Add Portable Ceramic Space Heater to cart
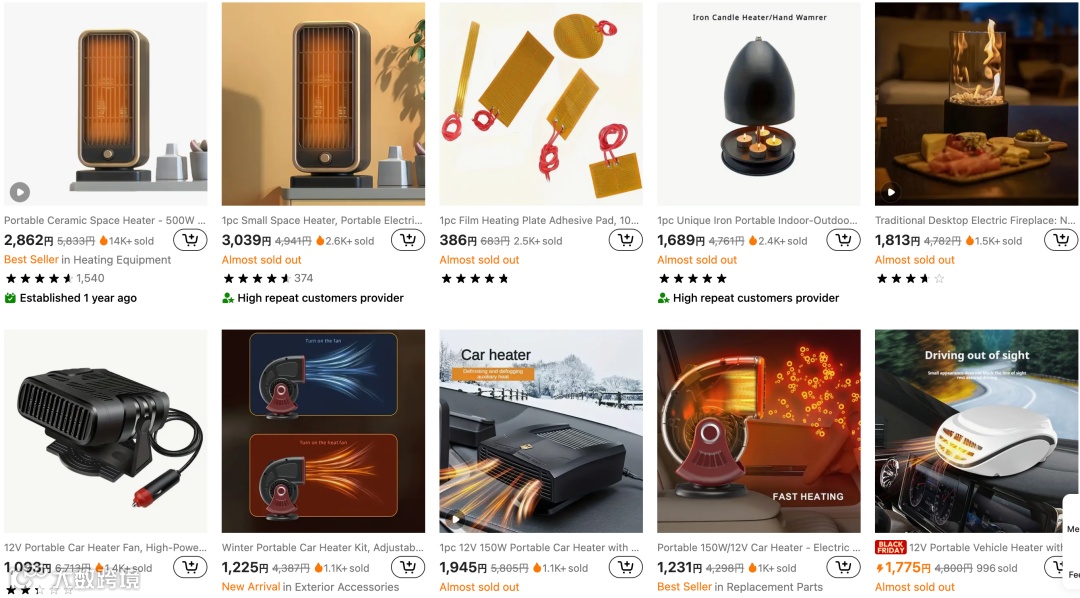The image size is (1080, 598). pos(190,240)
